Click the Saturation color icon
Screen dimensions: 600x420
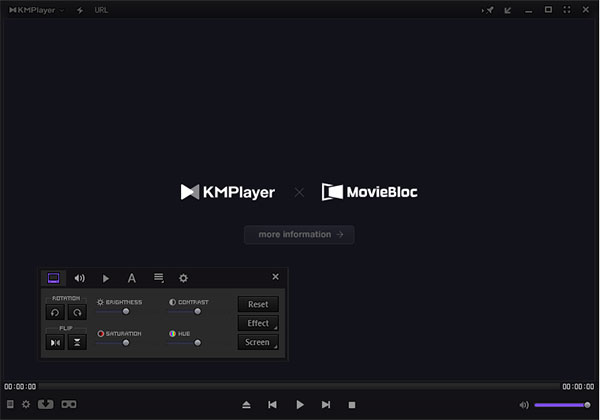[x=101, y=334]
